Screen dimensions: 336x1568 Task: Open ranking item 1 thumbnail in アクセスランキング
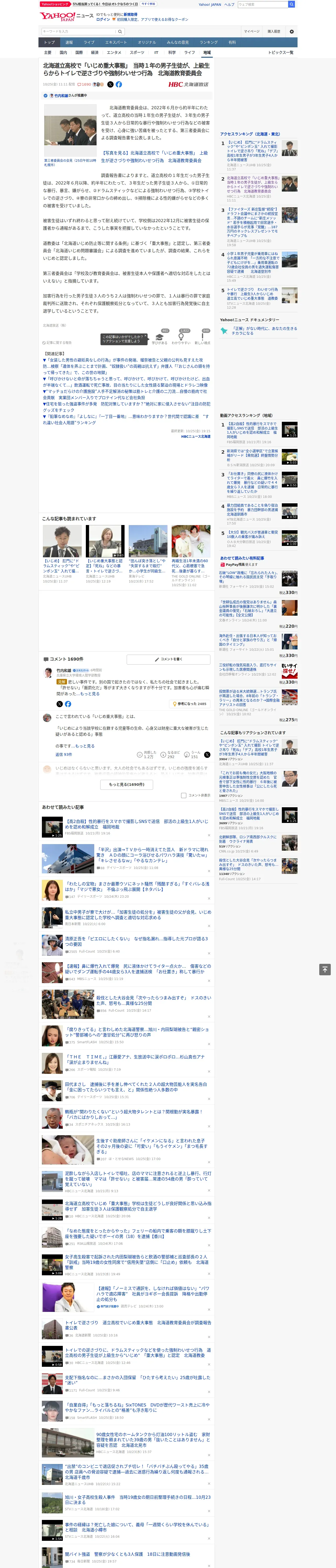click(290, 148)
